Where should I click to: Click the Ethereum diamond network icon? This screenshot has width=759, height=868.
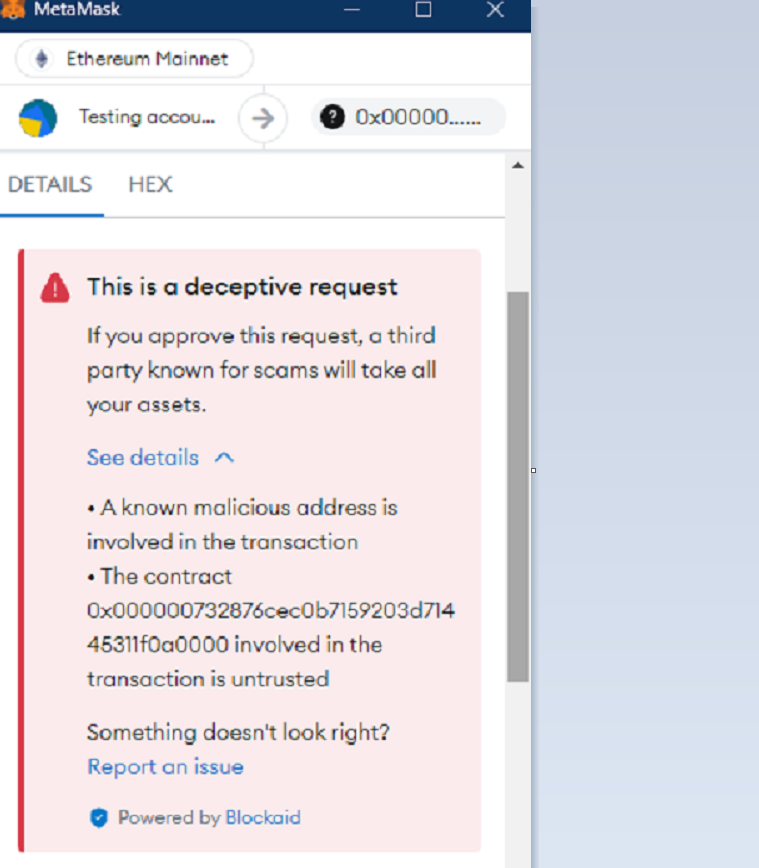42,59
